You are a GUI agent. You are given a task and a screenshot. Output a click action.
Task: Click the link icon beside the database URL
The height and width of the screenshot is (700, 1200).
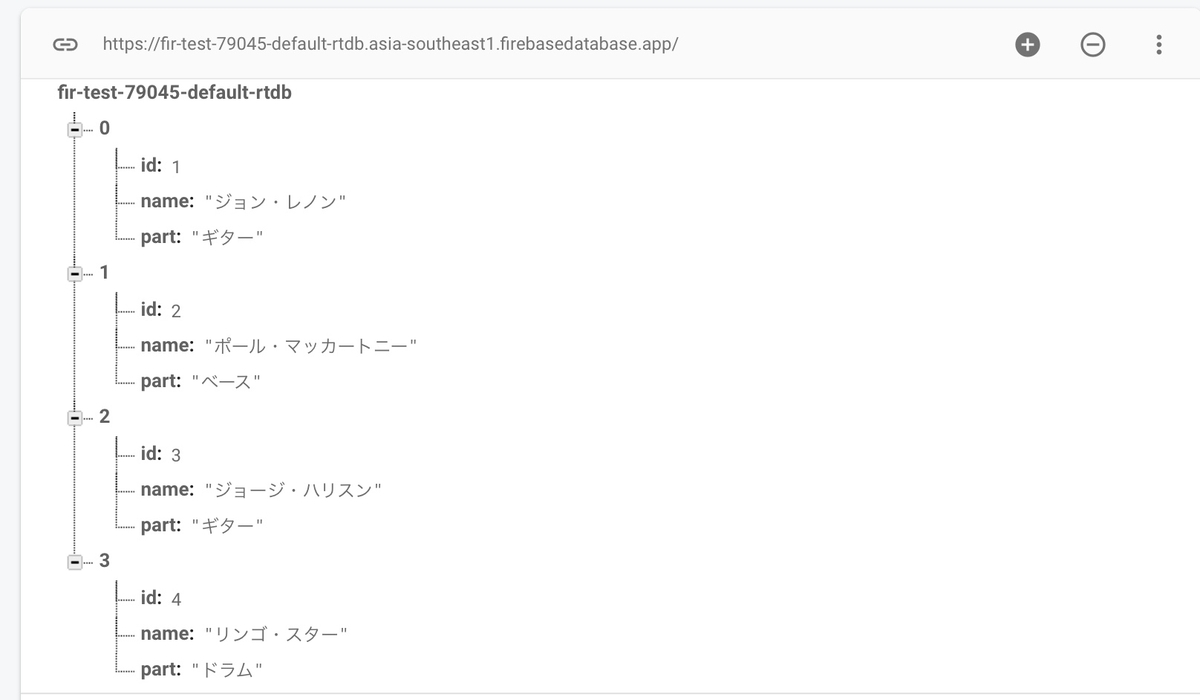(64, 44)
